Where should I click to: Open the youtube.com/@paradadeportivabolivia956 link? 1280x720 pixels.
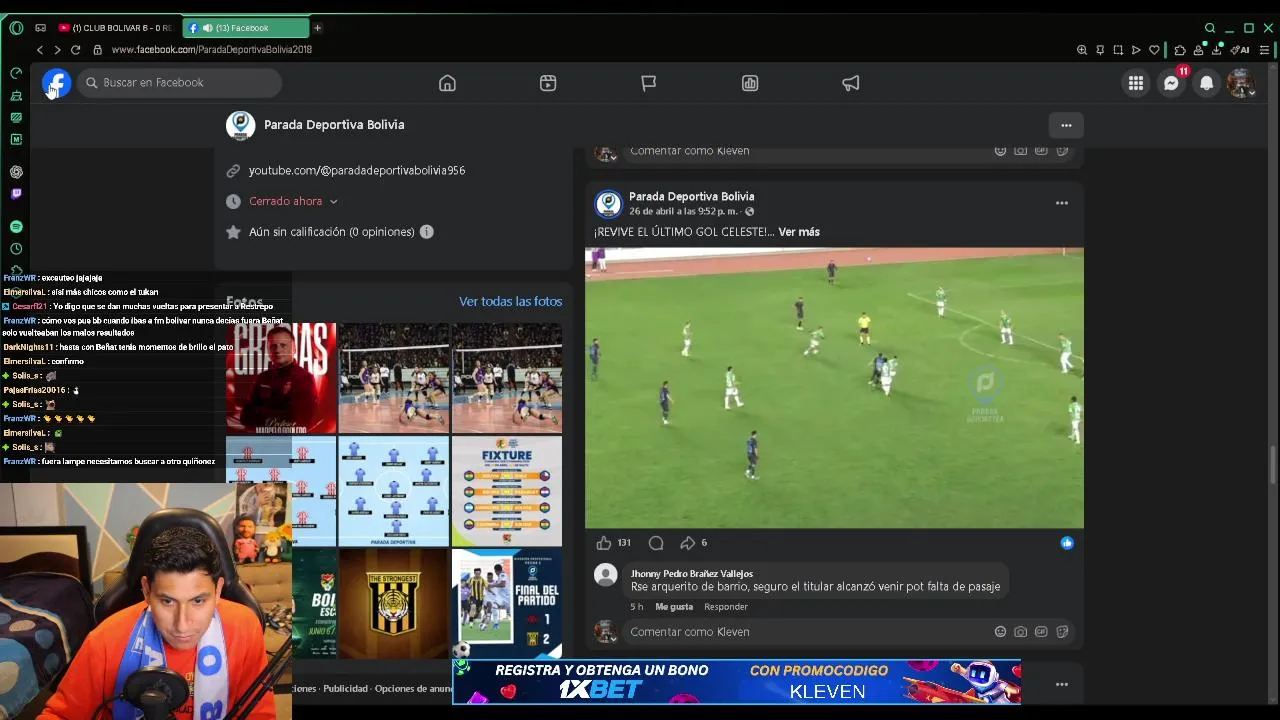(x=357, y=171)
